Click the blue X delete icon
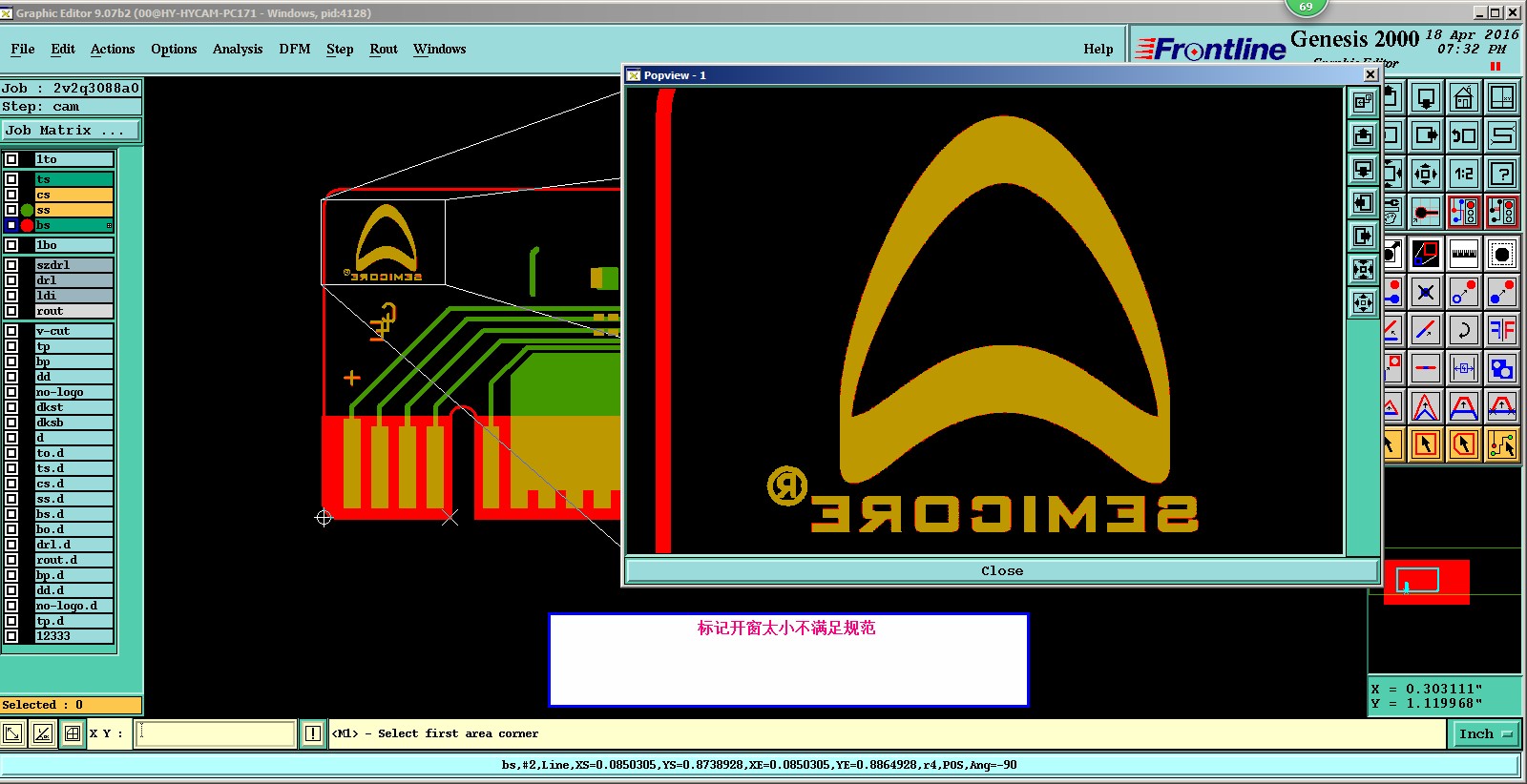Image resolution: width=1527 pixels, height=784 pixels. (1426, 293)
